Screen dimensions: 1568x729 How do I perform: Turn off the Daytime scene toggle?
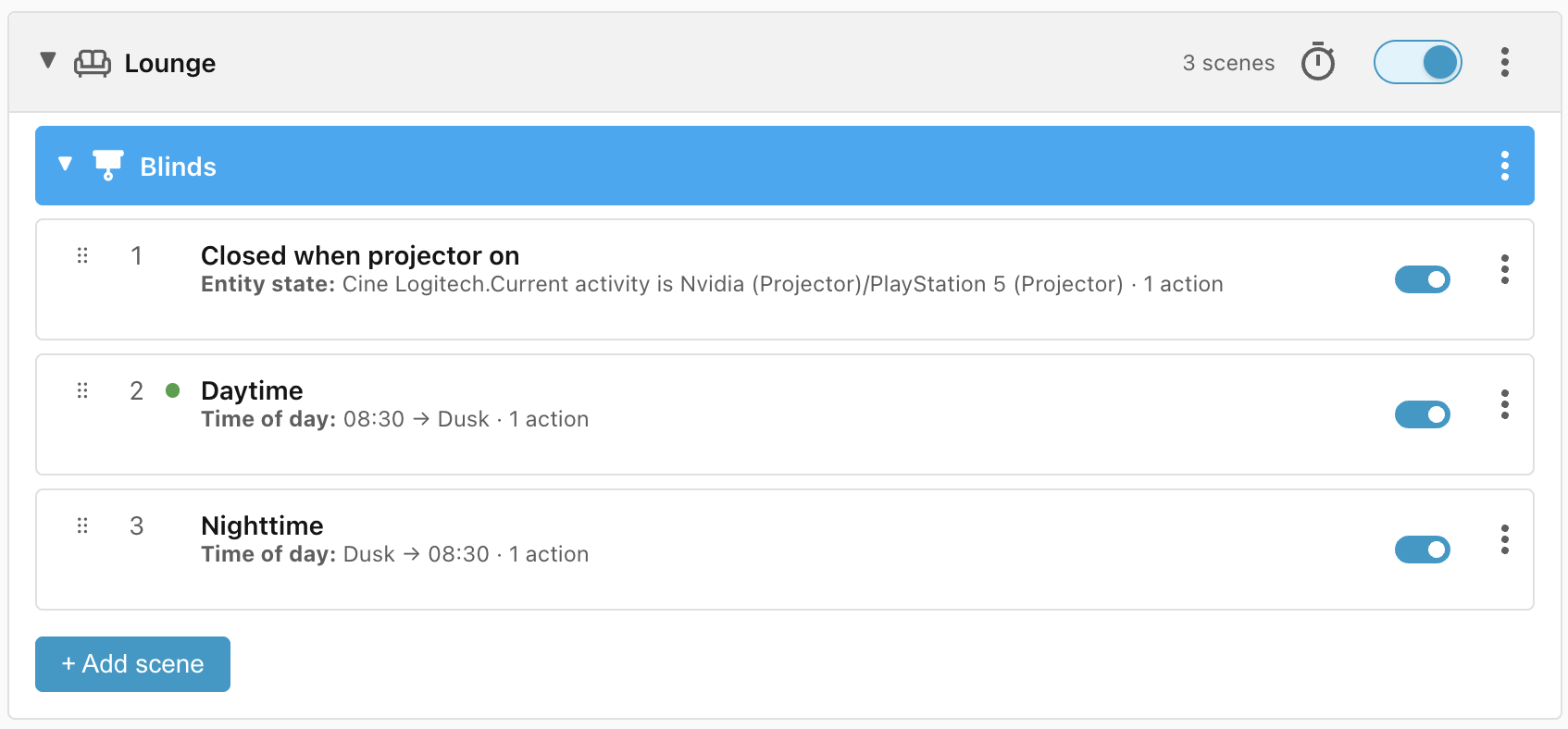coord(1423,414)
